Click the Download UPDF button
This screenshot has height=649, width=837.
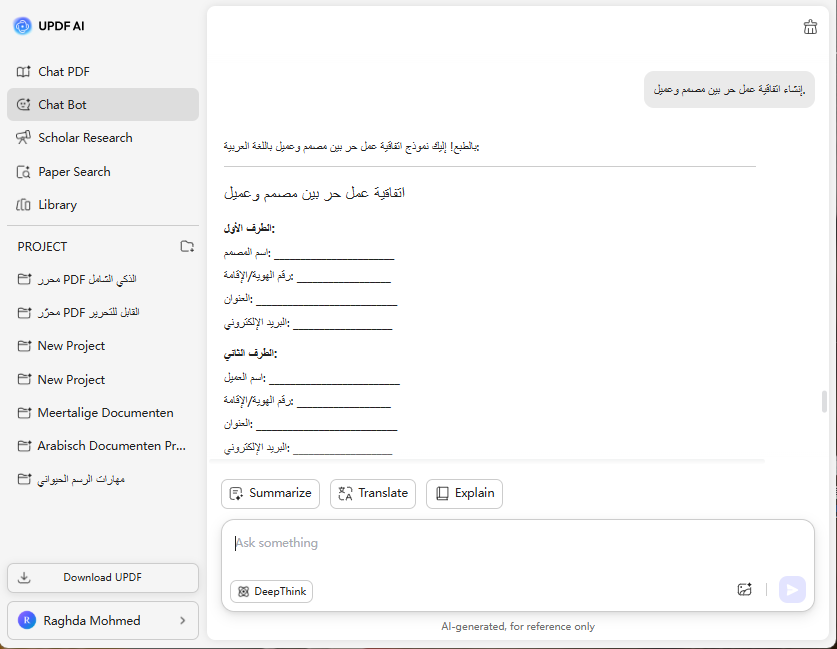(102, 578)
